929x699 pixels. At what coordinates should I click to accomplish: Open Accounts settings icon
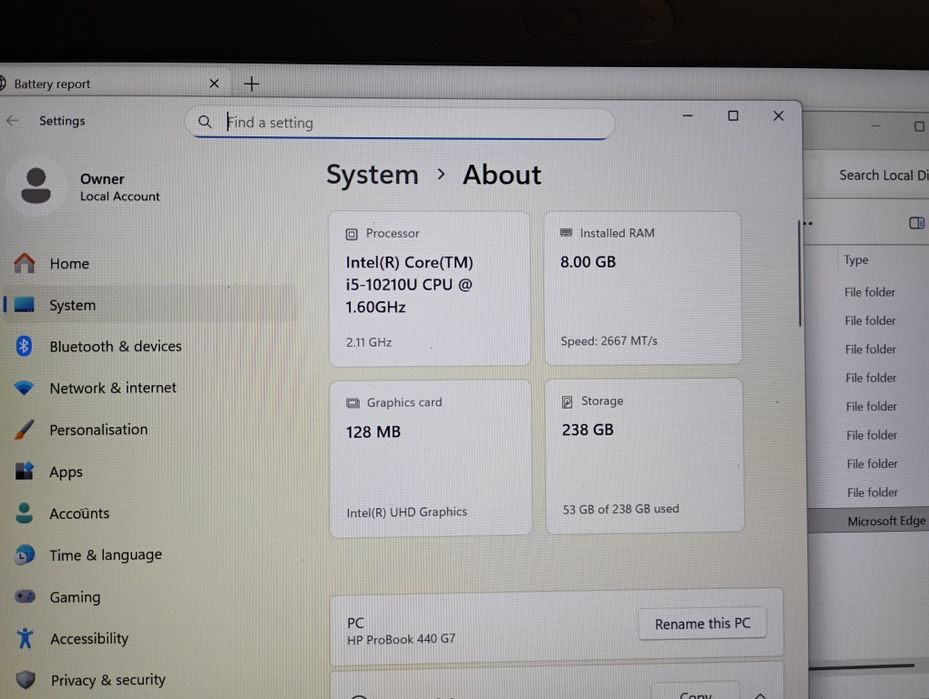pyautogui.click(x=24, y=513)
